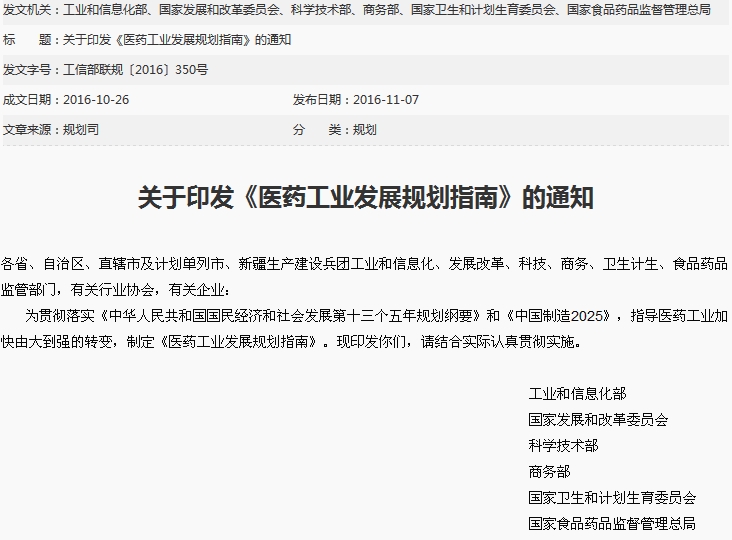Image resolution: width=732 pixels, height=540 pixels.
Task: Click signature 国家卫生和计划生育委员会
Action: pyautogui.click(x=612, y=498)
